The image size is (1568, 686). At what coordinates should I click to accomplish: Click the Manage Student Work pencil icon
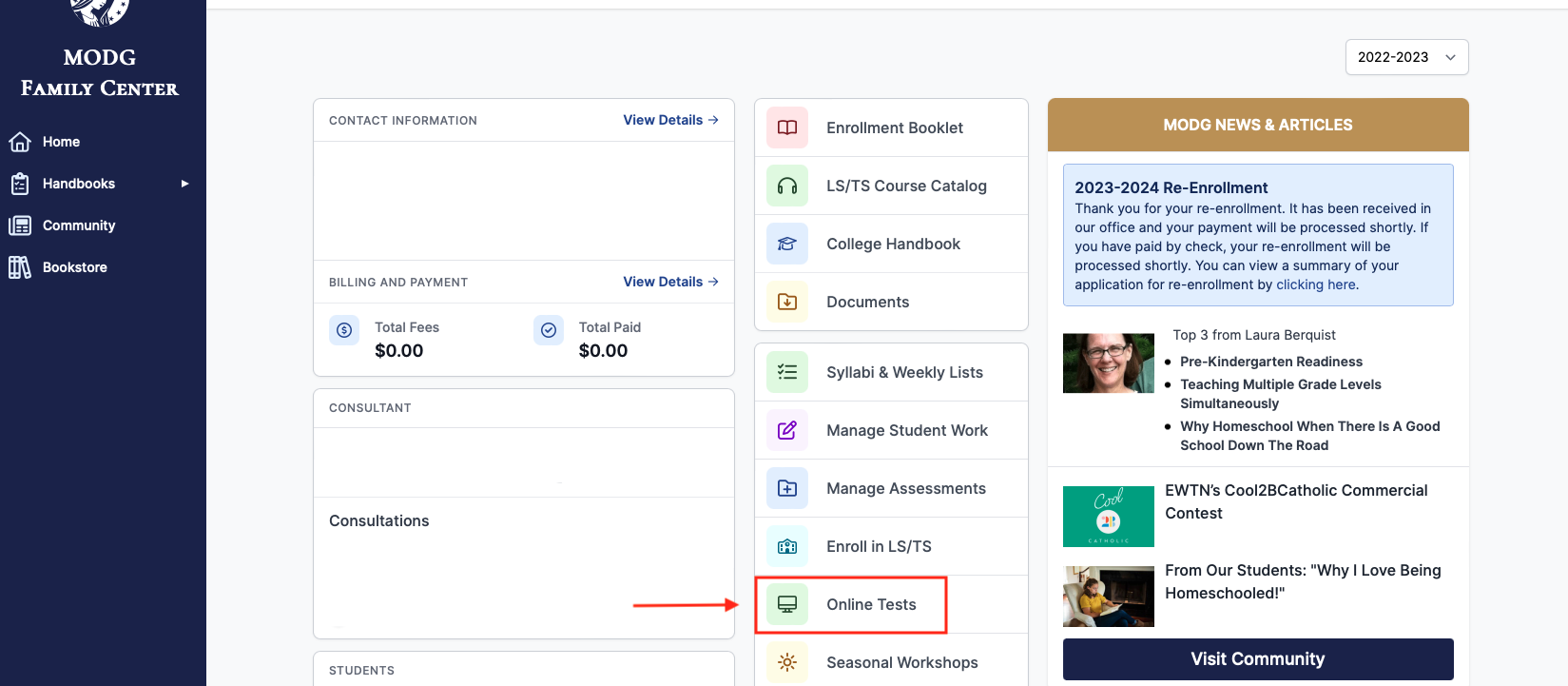point(787,430)
